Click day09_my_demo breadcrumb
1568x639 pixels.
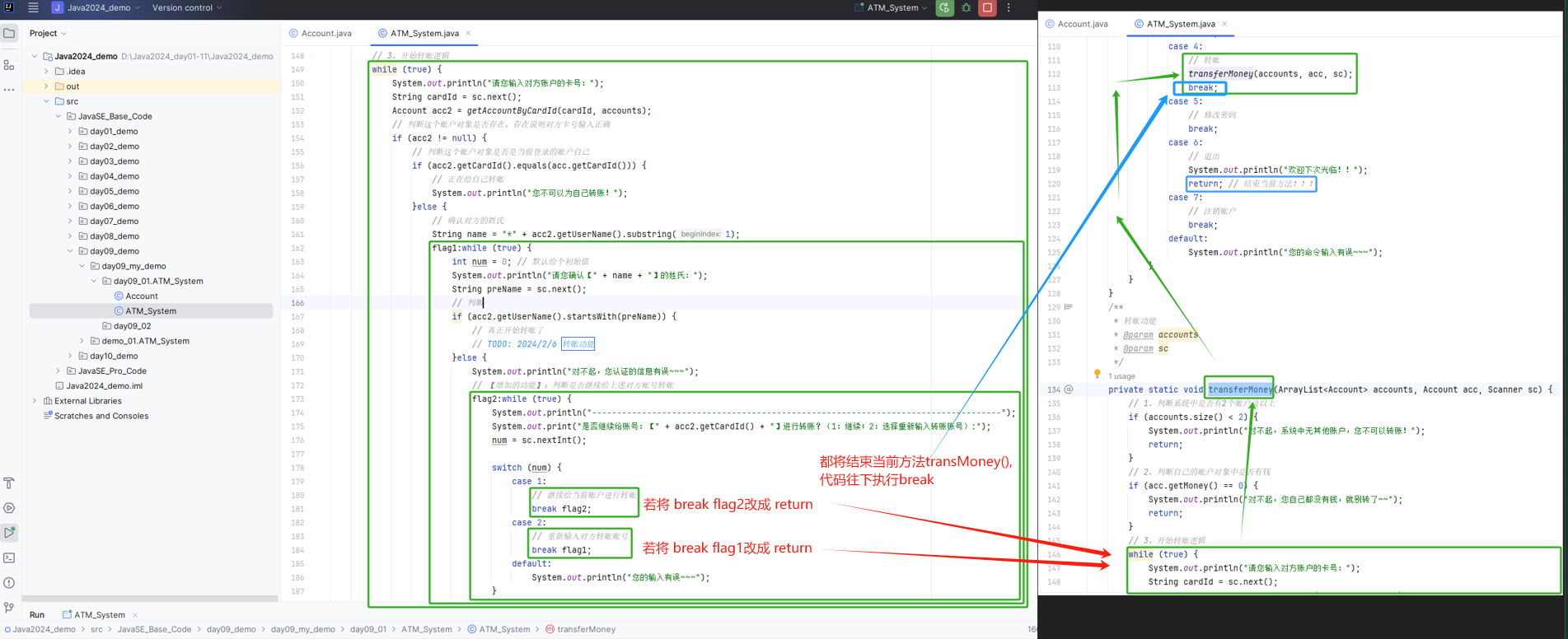(x=302, y=629)
